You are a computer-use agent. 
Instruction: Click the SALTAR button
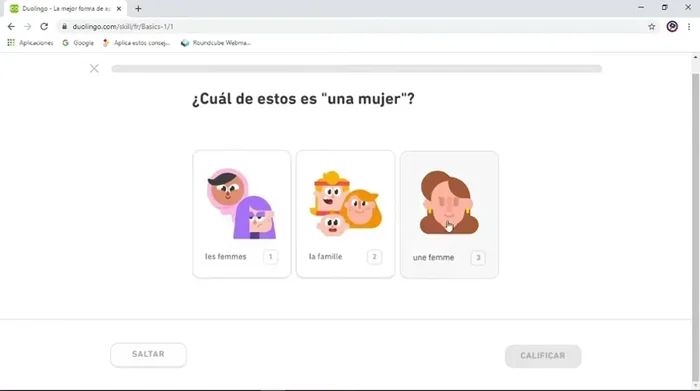point(148,354)
